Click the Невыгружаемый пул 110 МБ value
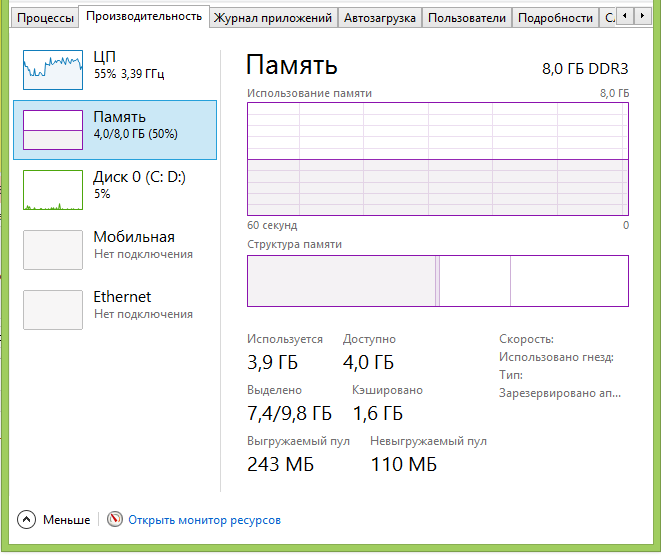Image resolution: width=661 pixels, height=557 pixels. coord(403,464)
